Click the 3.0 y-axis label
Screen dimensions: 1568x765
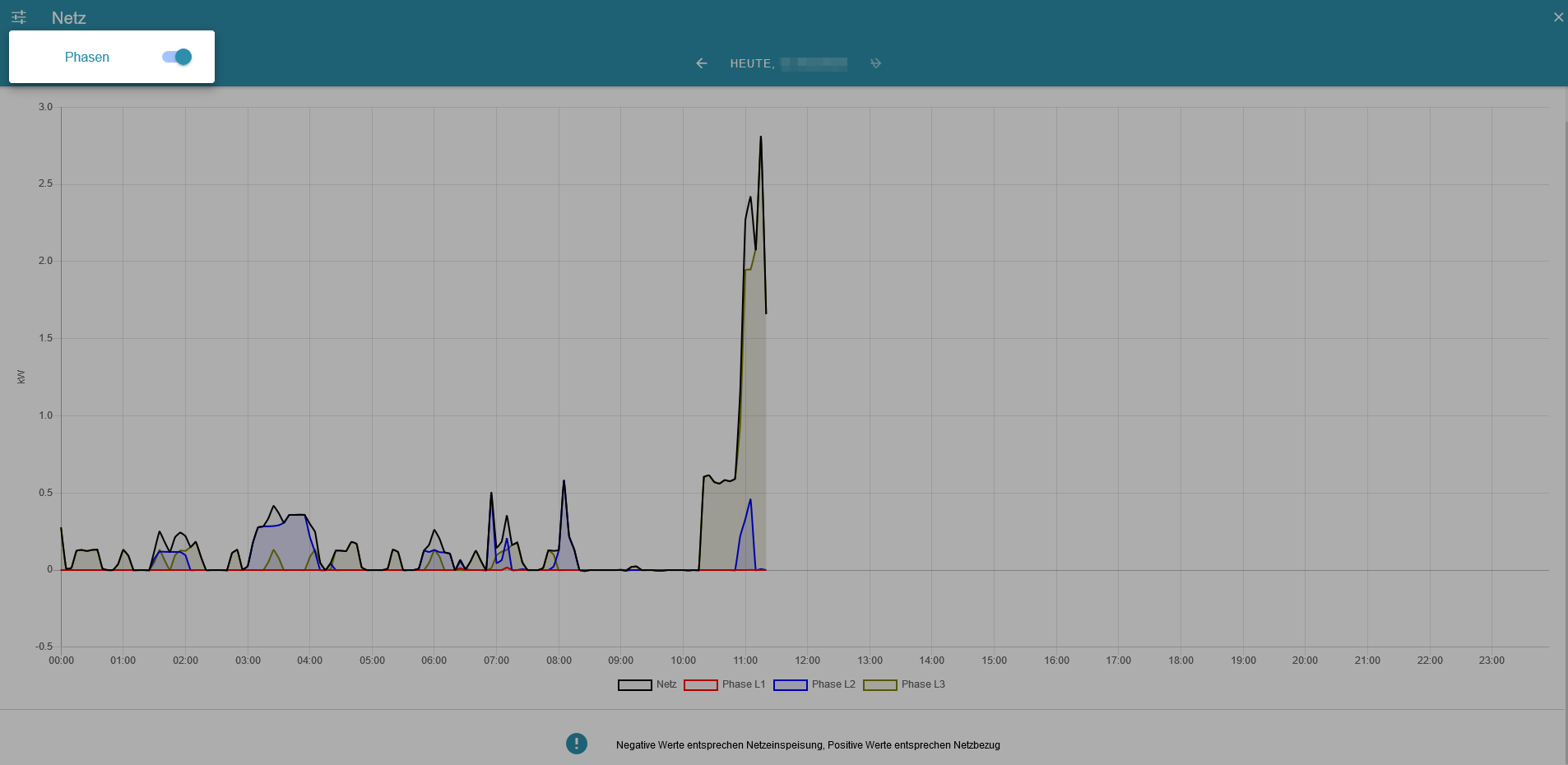pos(45,107)
